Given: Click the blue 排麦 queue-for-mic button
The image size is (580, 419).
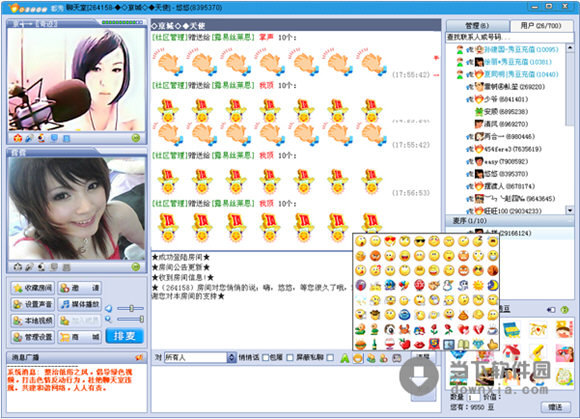Looking at the screenshot, I should point(124,336).
